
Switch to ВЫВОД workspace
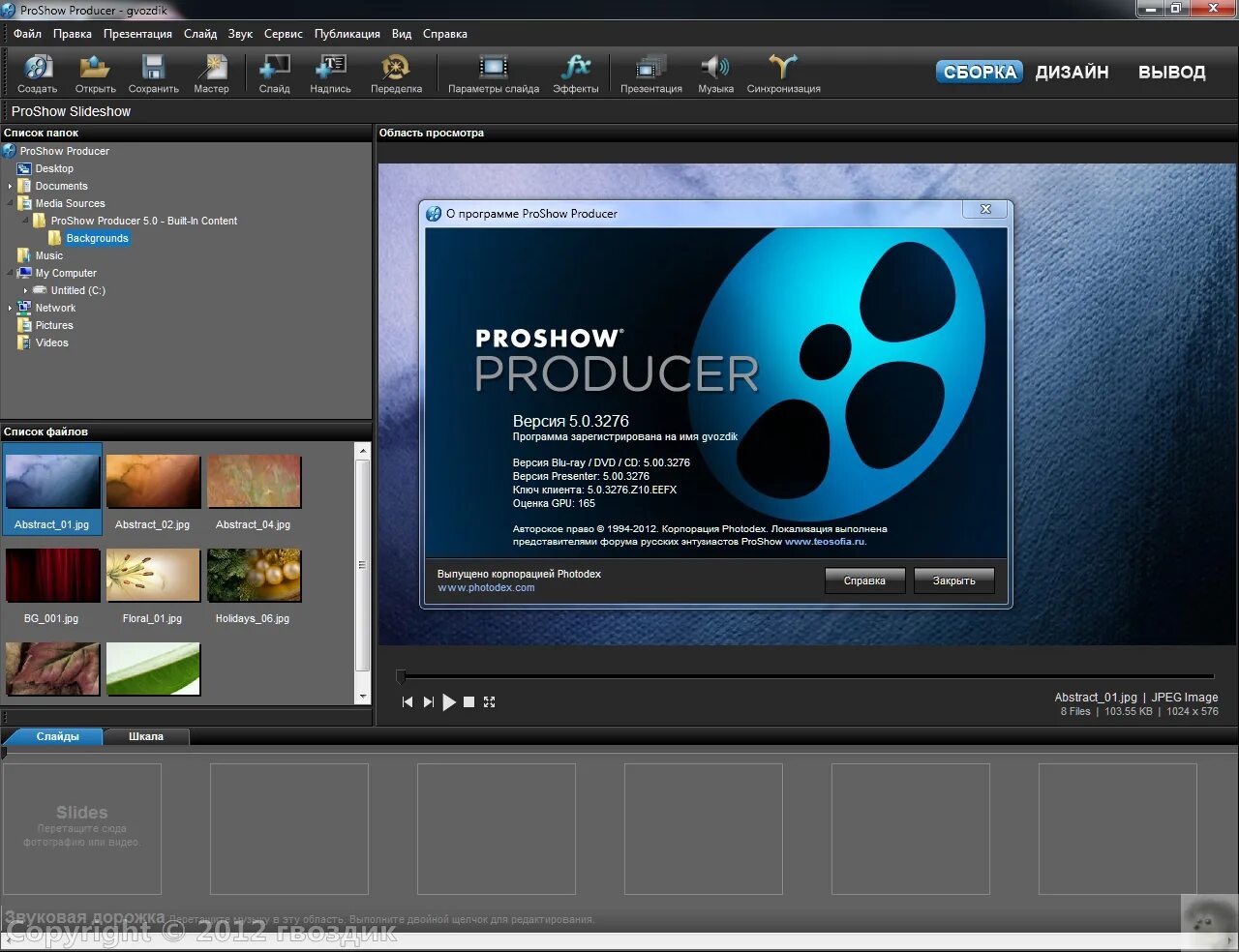click(x=1171, y=72)
